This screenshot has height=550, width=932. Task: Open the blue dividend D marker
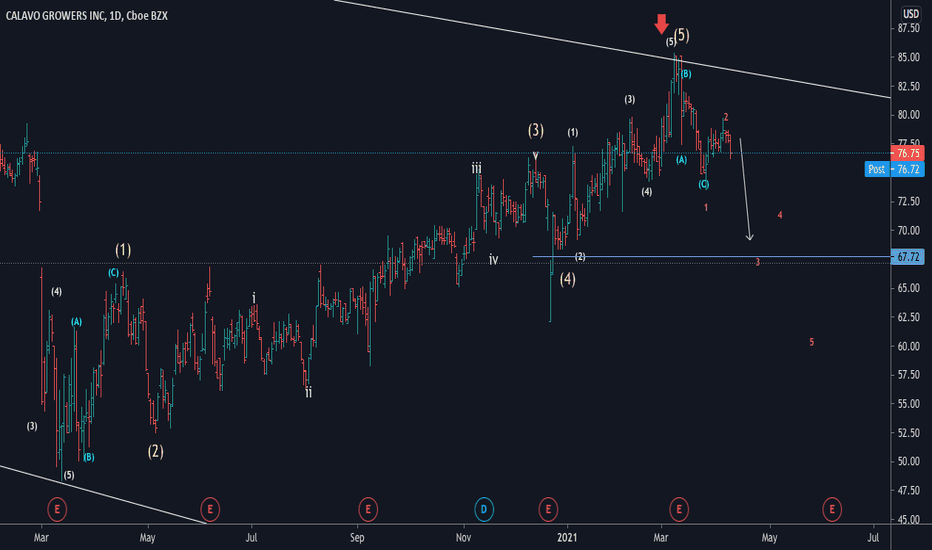pyautogui.click(x=484, y=509)
